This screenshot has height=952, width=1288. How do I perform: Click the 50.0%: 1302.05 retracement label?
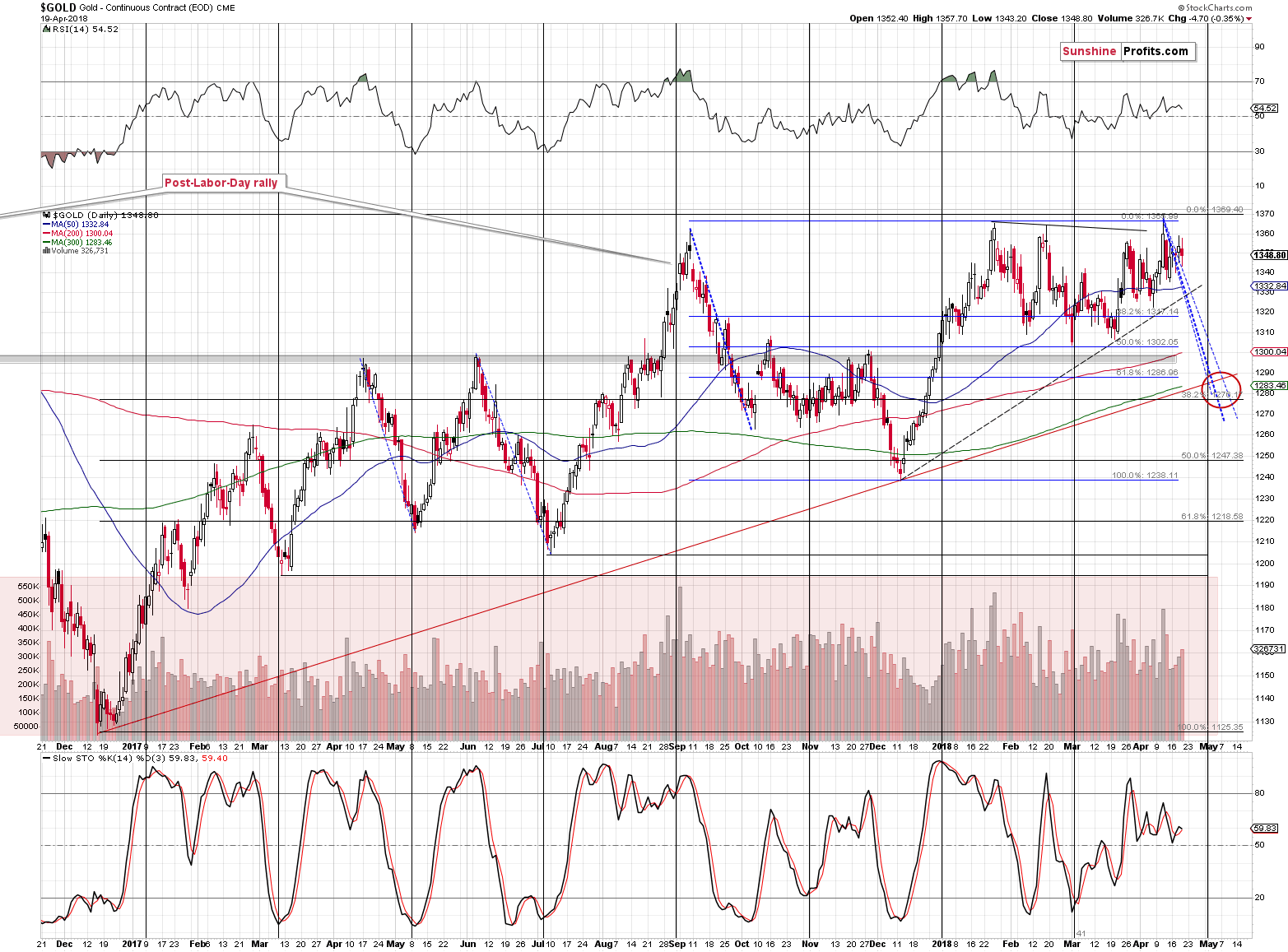point(1147,342)
